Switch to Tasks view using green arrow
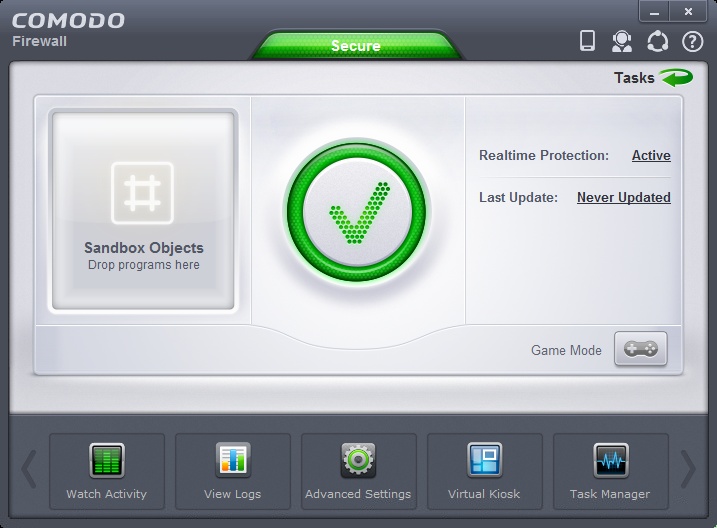 [x=676, y=78]
